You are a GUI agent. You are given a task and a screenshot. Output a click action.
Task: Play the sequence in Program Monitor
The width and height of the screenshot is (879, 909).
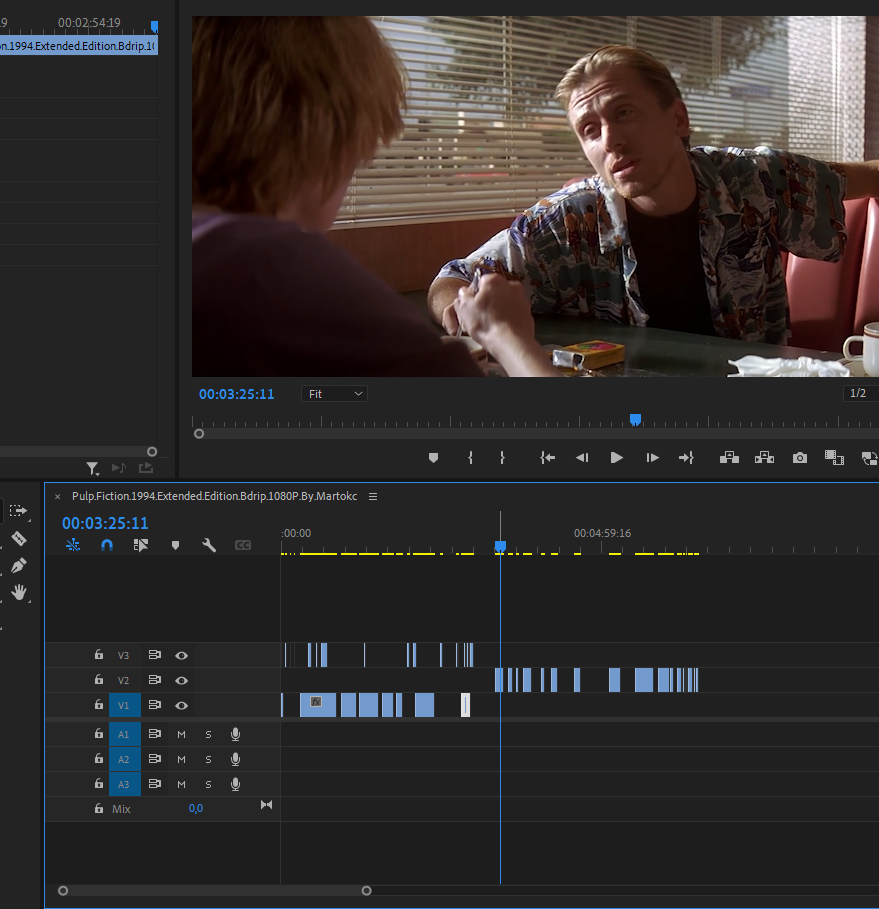coord(617,458)
